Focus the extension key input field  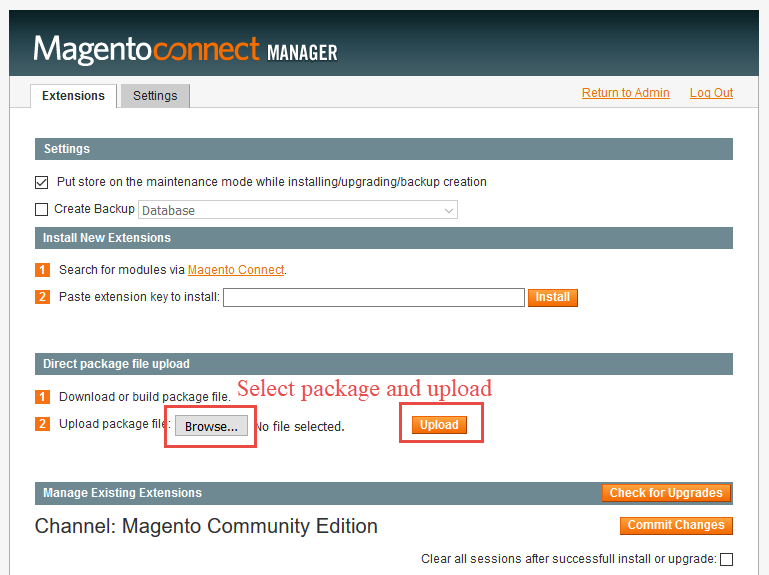pos(374,297)
